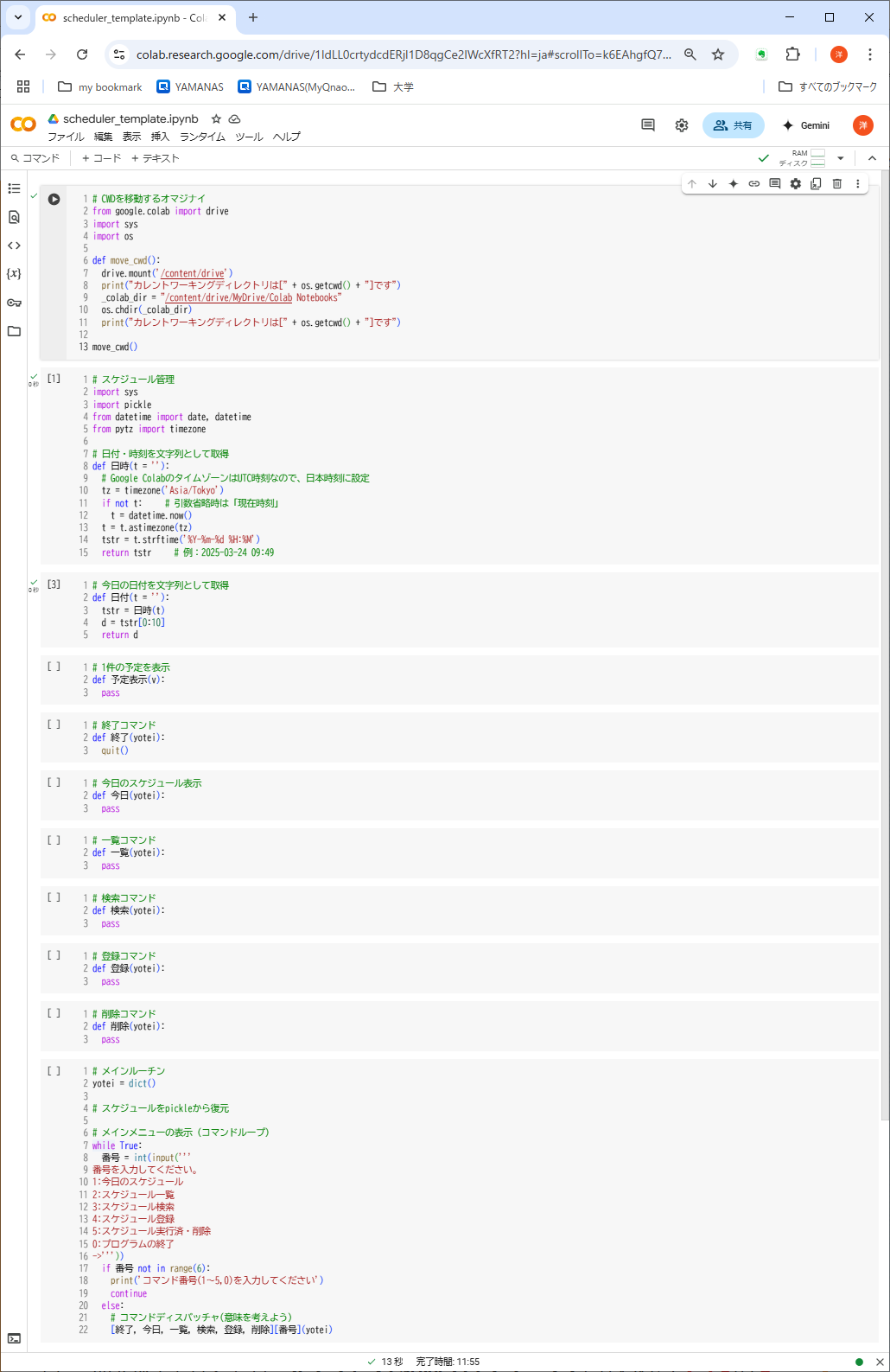
Task: Open the terminal icon at bottom left
Action: coord(14,1338)
